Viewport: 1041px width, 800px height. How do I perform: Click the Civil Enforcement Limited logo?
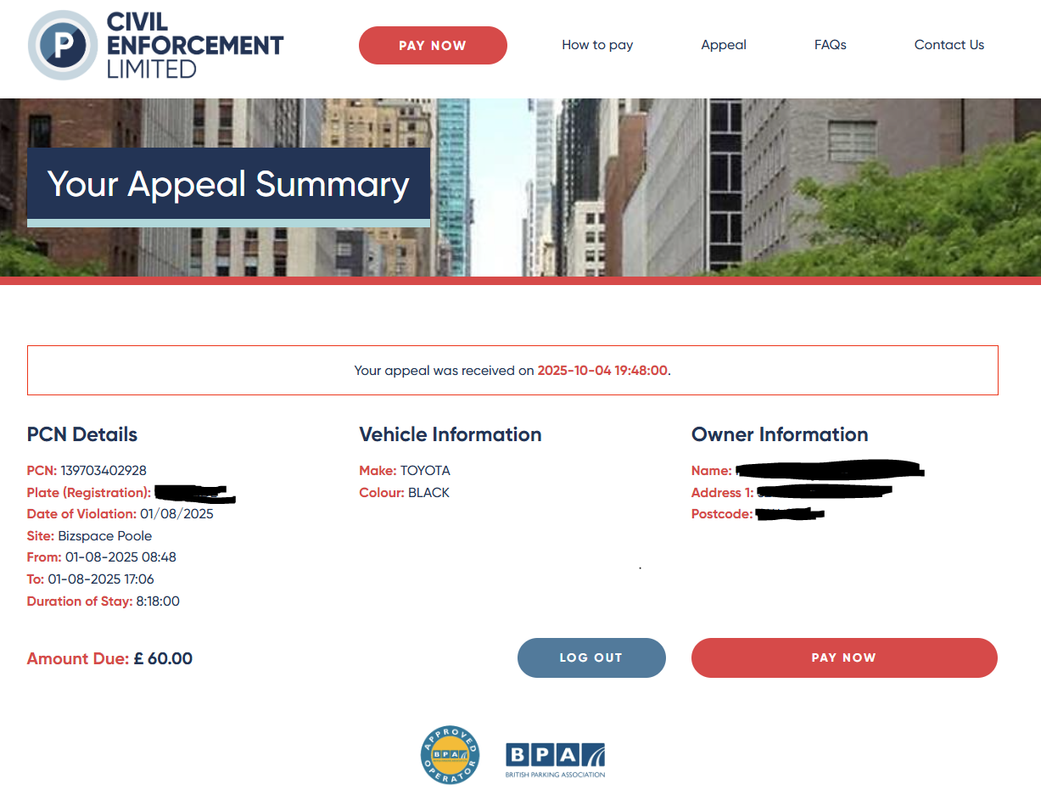pos(155,45)
